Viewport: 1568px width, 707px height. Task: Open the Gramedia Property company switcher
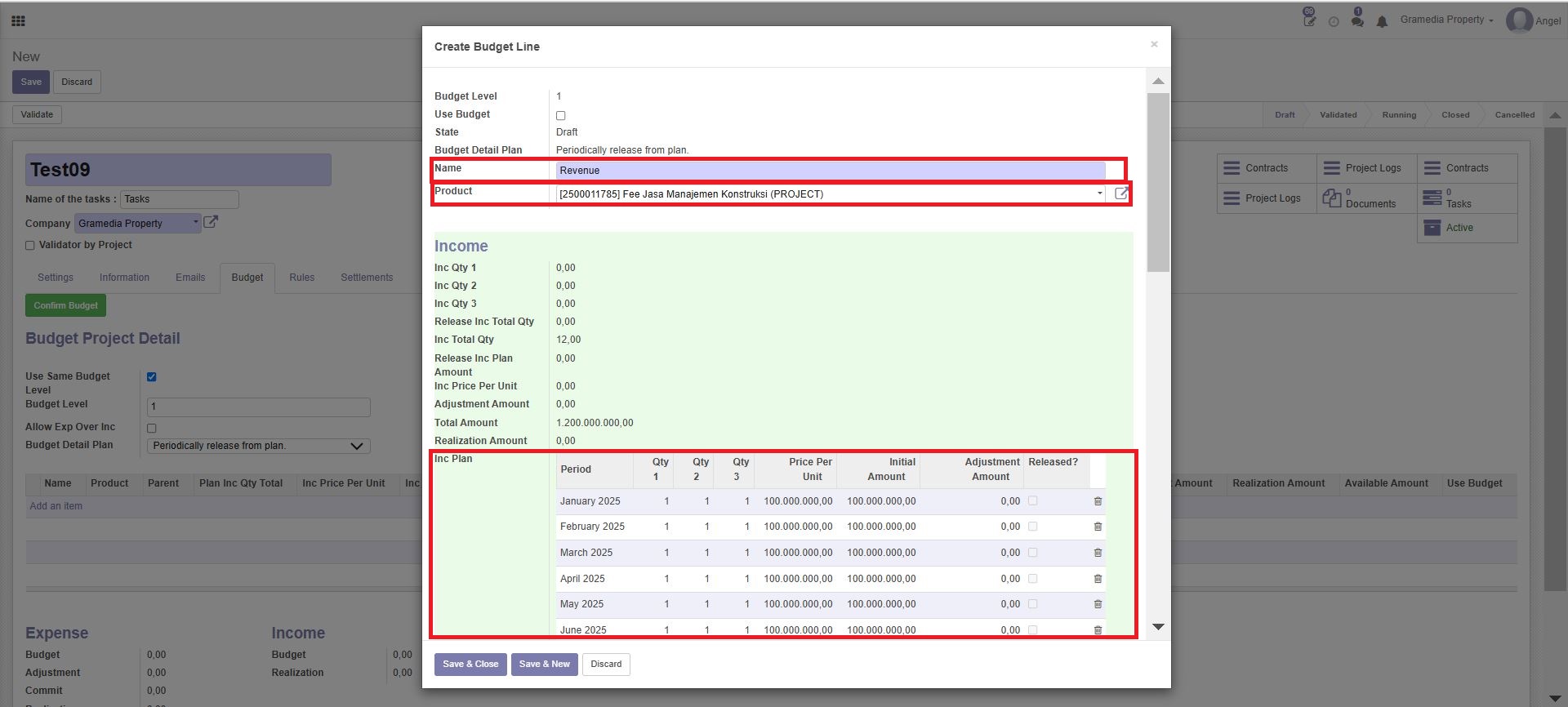tap(1446, 20)
